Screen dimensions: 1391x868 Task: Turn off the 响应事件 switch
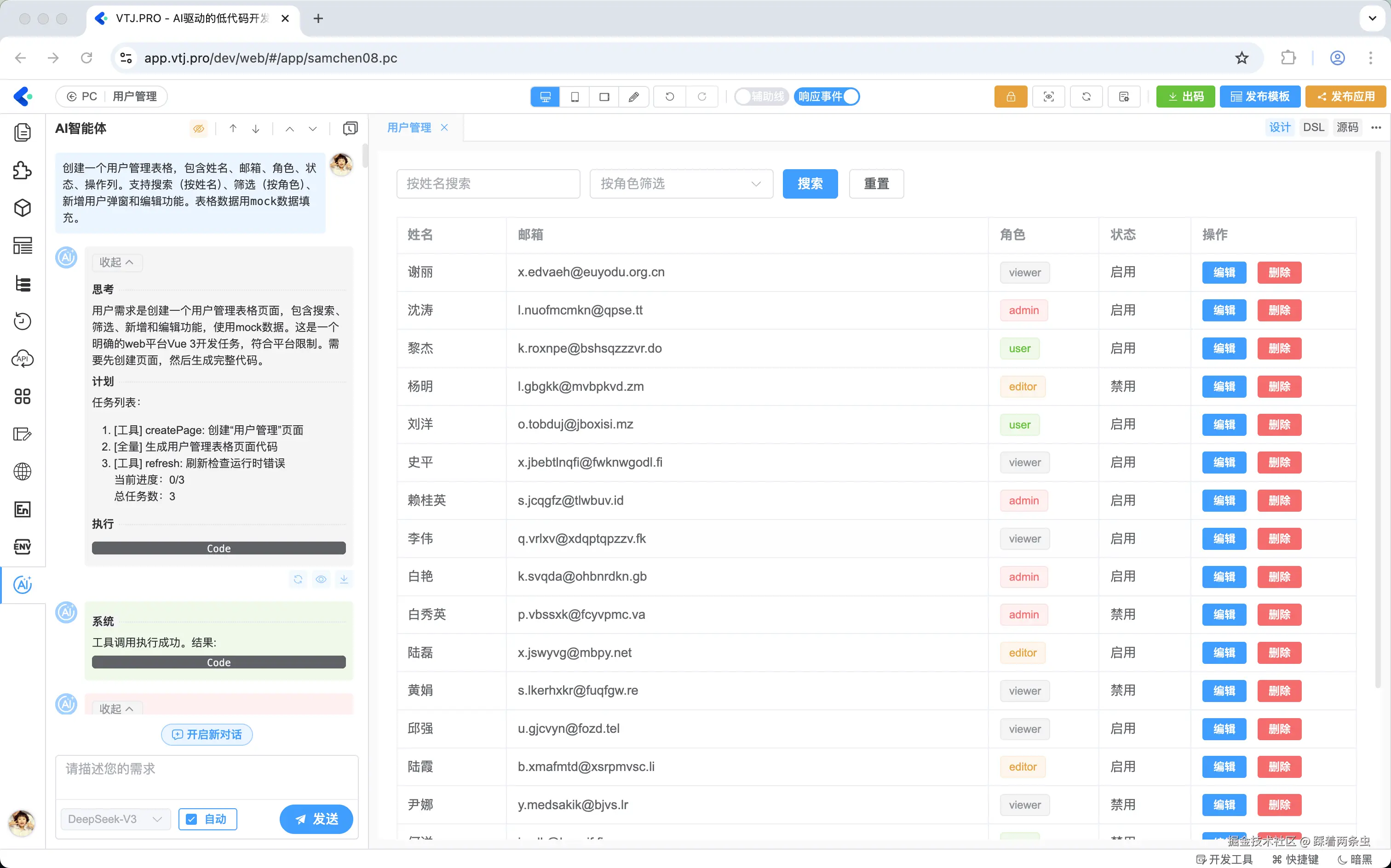click(x=827, y=97)
